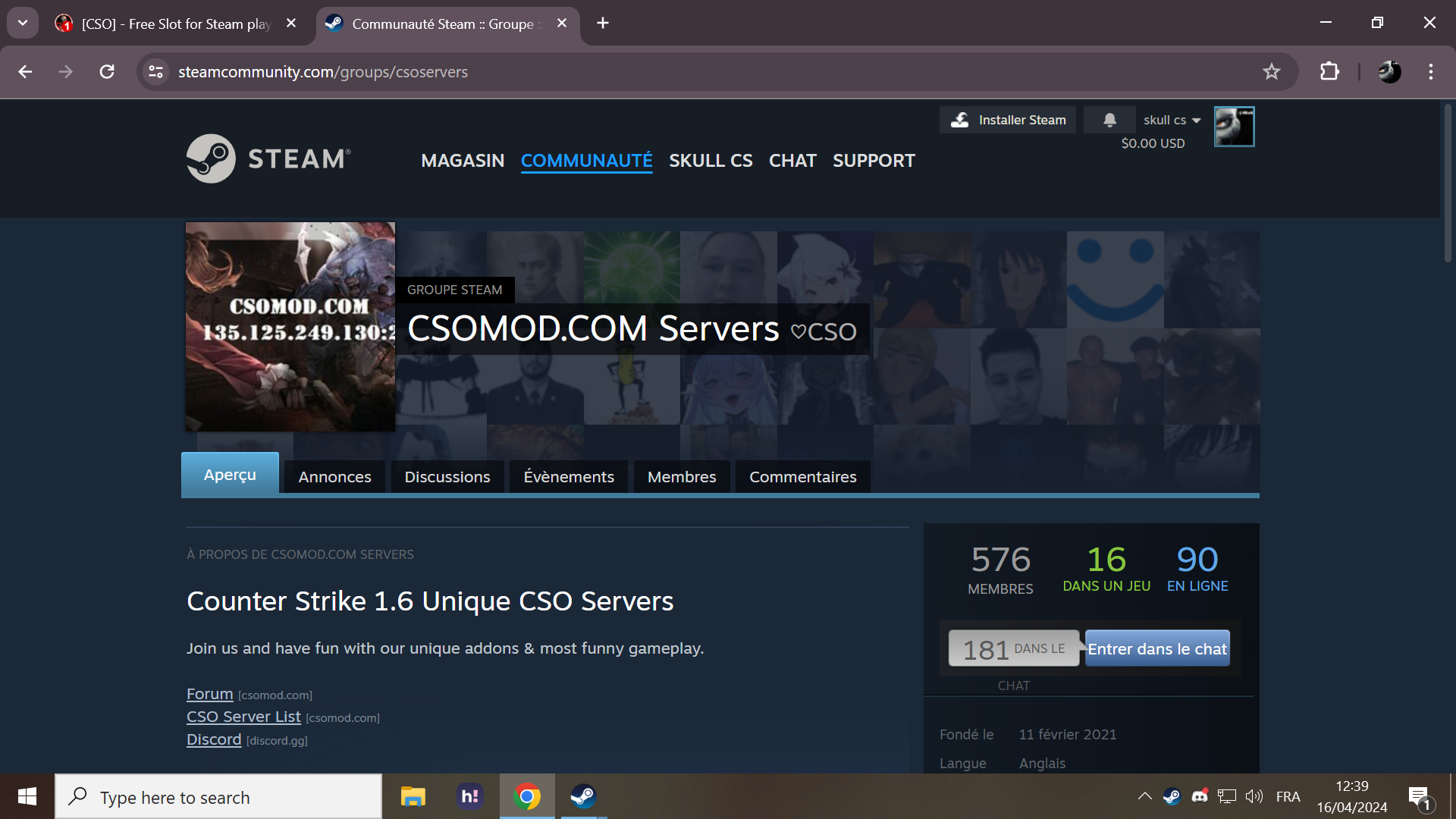This screenshot has height=819, width=1456.
Task: Reload the page
Action: click(107, 72)
